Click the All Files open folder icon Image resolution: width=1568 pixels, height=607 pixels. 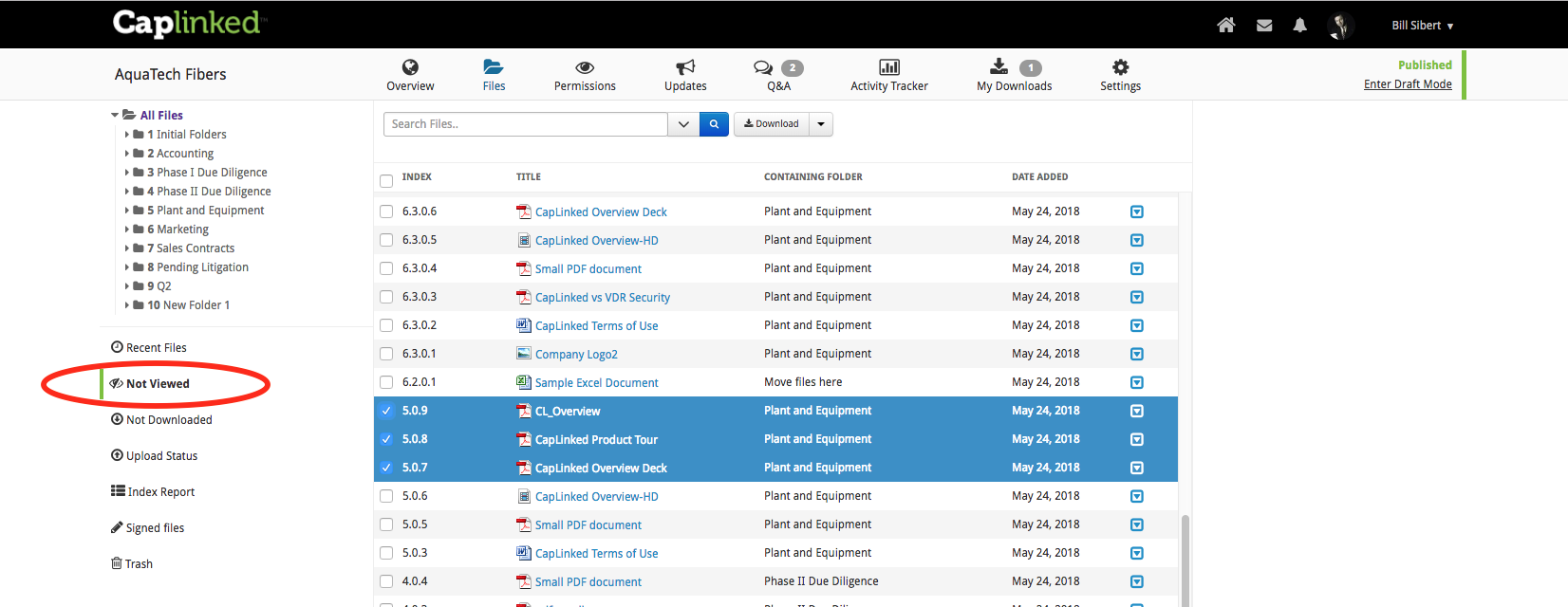point(128,115)
